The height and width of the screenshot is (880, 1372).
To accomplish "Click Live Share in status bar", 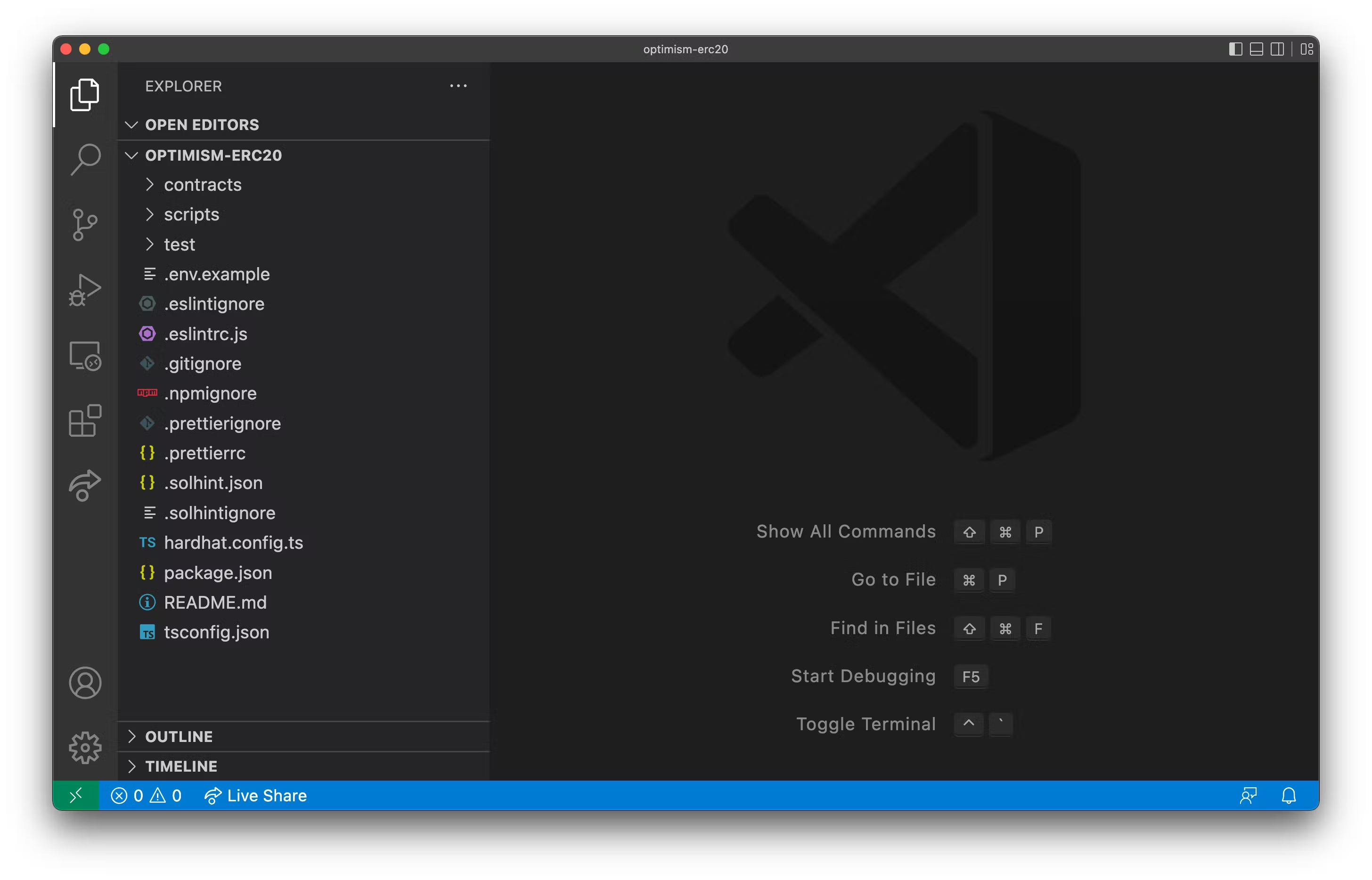I will 255,795.
